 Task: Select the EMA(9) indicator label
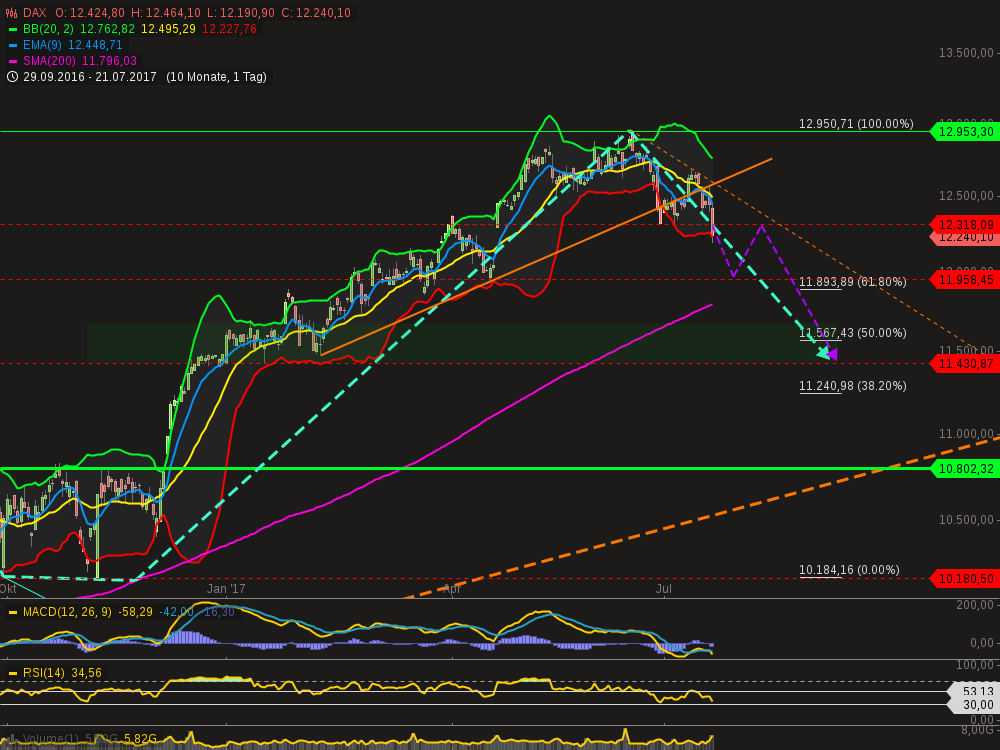[x=43, y=45]
